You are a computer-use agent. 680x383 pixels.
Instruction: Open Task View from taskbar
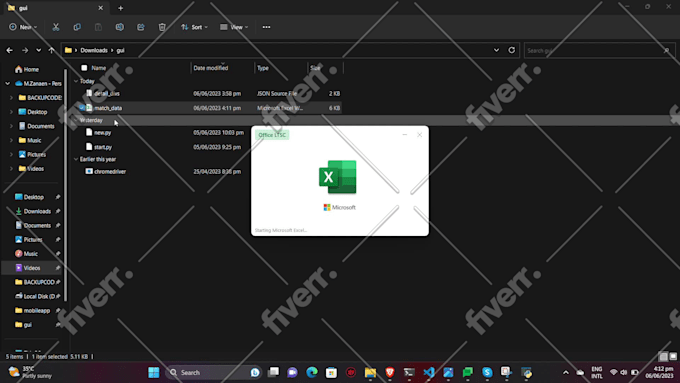[x=273, y=372]
